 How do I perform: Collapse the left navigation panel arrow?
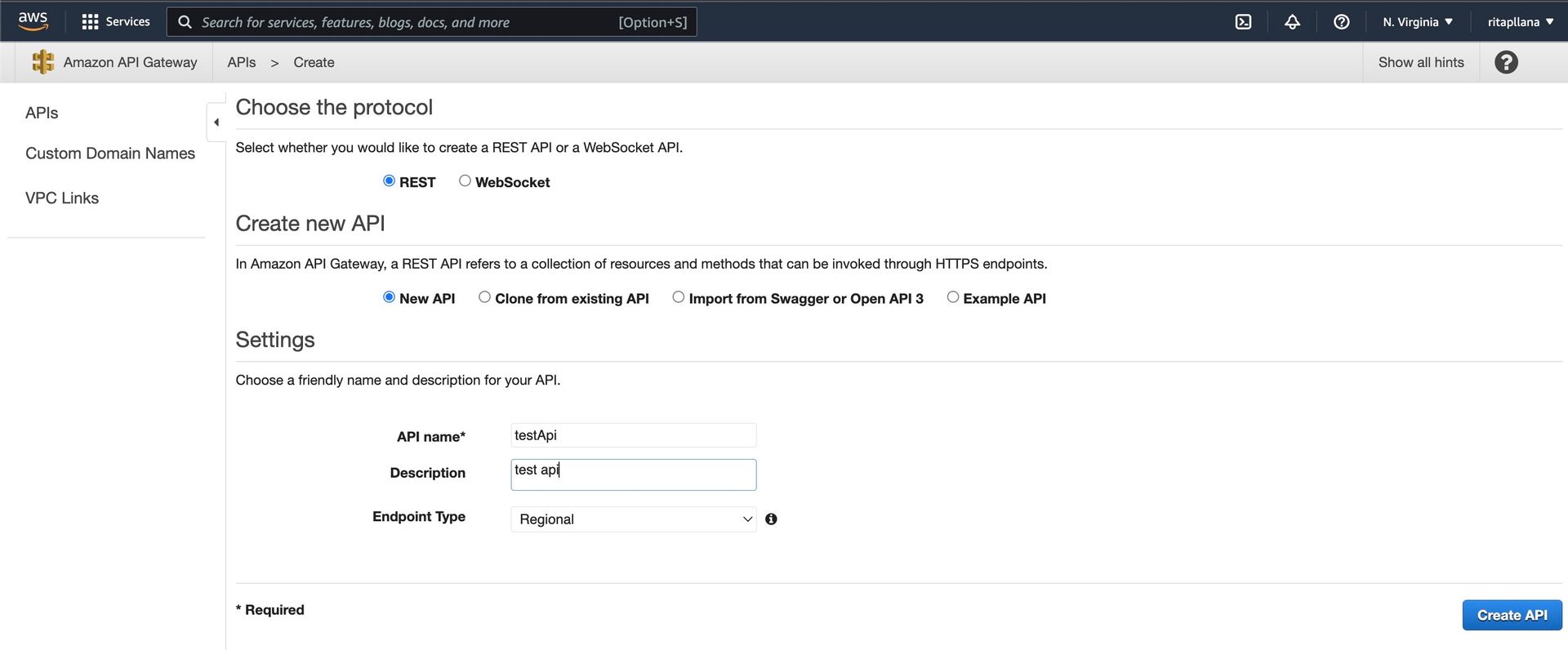(x=216, y=122)
